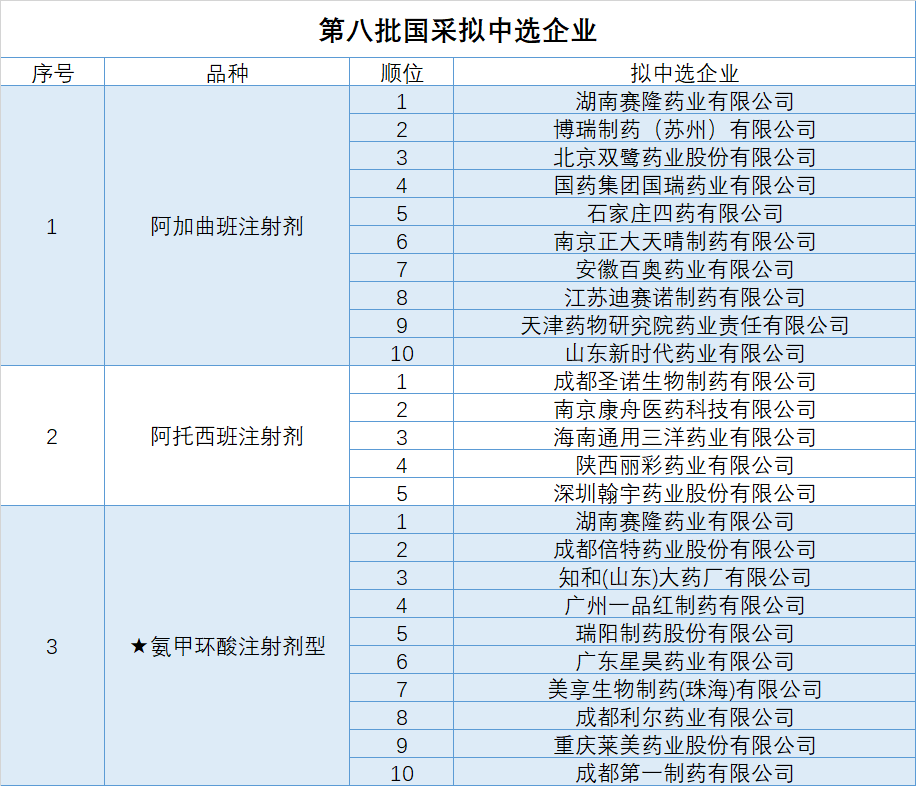Click the 阿托西班注射剂 cell
The height and width of the screenshot is (786, 916).
[x=227, y=436]
